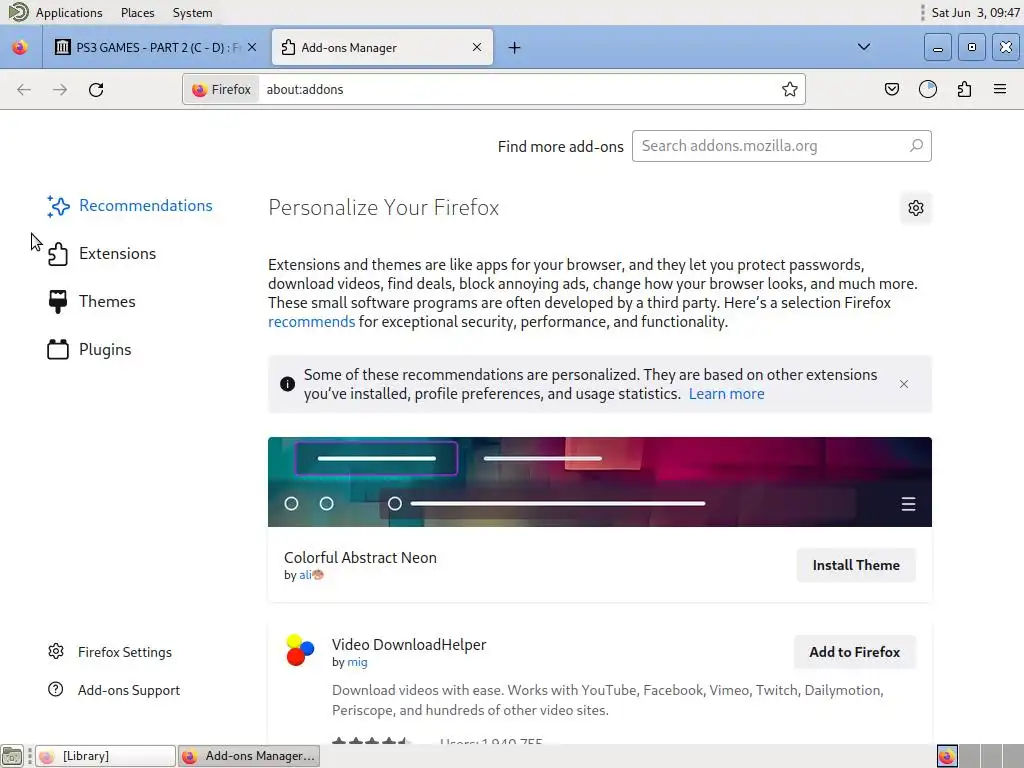Screen dimensions: 1024x768
Task: Select the Recommendations category
Action: [129, 206]
